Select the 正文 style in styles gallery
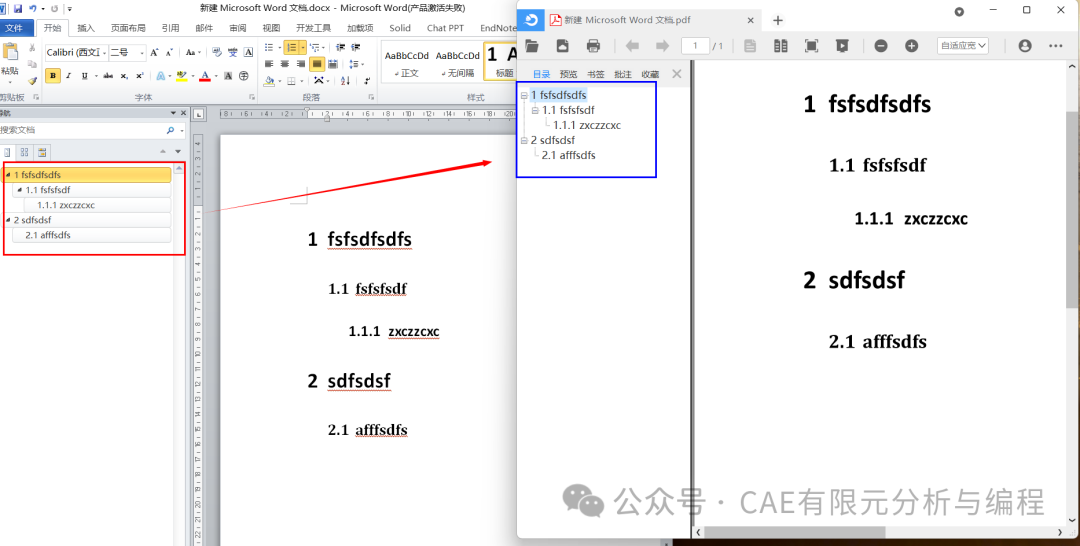Image resolution: width=1080 pixels, height=546 pixels. 407,63
